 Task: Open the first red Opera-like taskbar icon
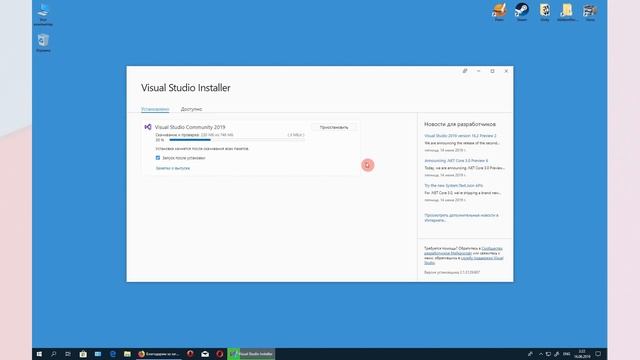tap(190, 354)
